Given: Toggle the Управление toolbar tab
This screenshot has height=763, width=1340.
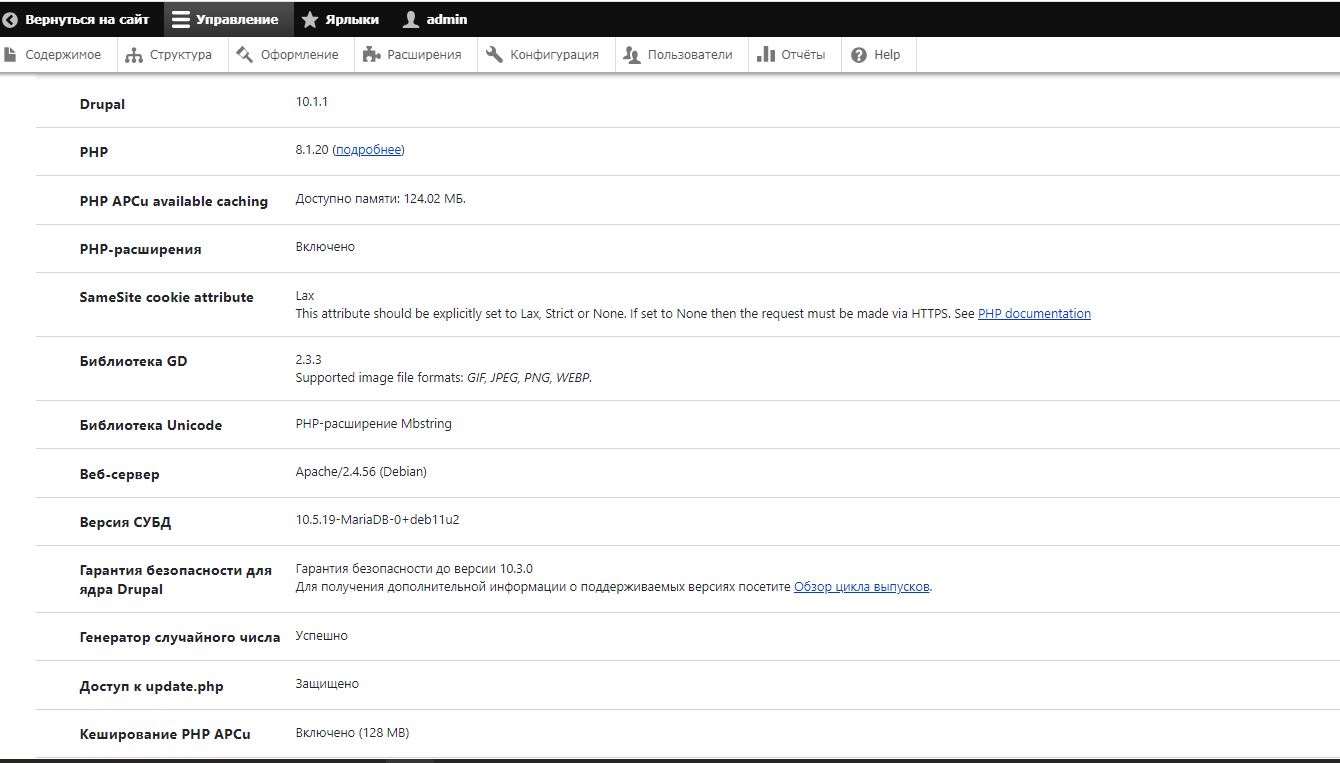Looking at the screenshot, I should tap(228, 19).
